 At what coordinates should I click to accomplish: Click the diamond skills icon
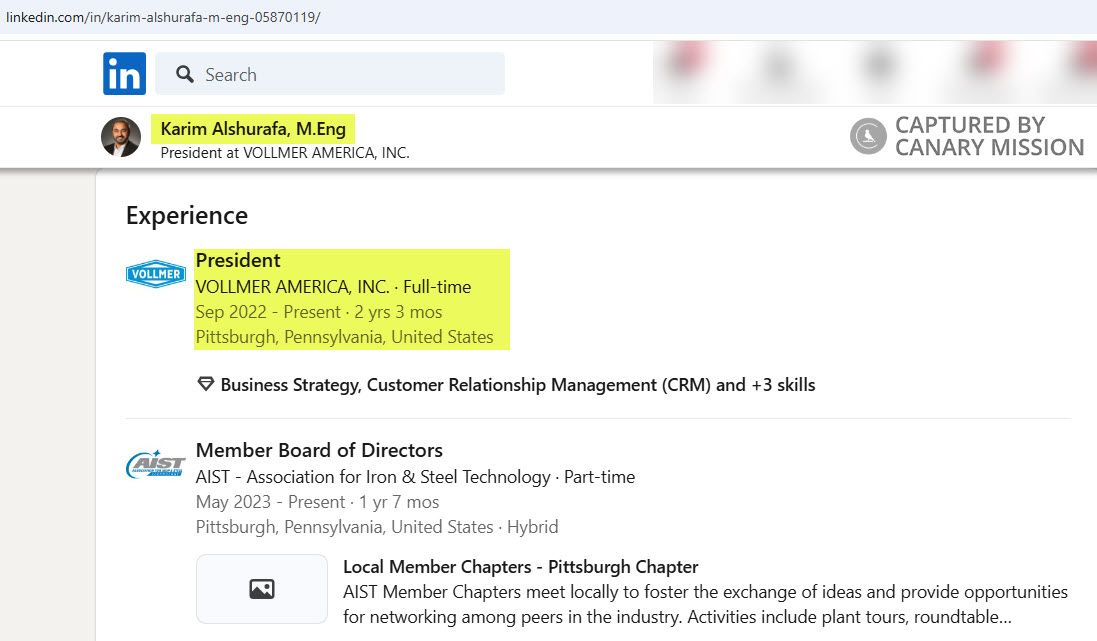coord(206,384)
